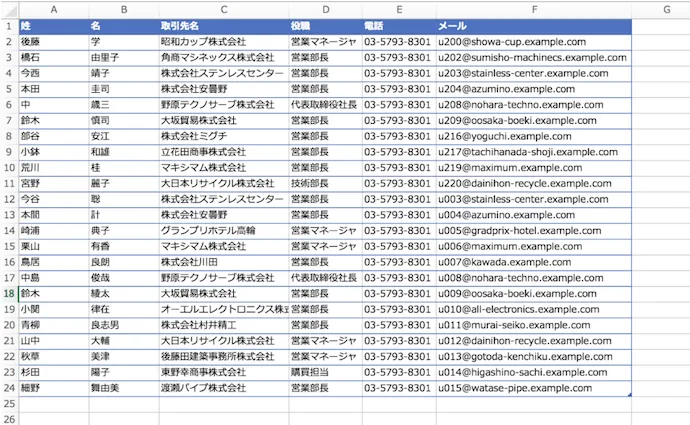Select the cell containing the name 舞由美
Viewport: 690px width, 425px height.
(123, 388)
